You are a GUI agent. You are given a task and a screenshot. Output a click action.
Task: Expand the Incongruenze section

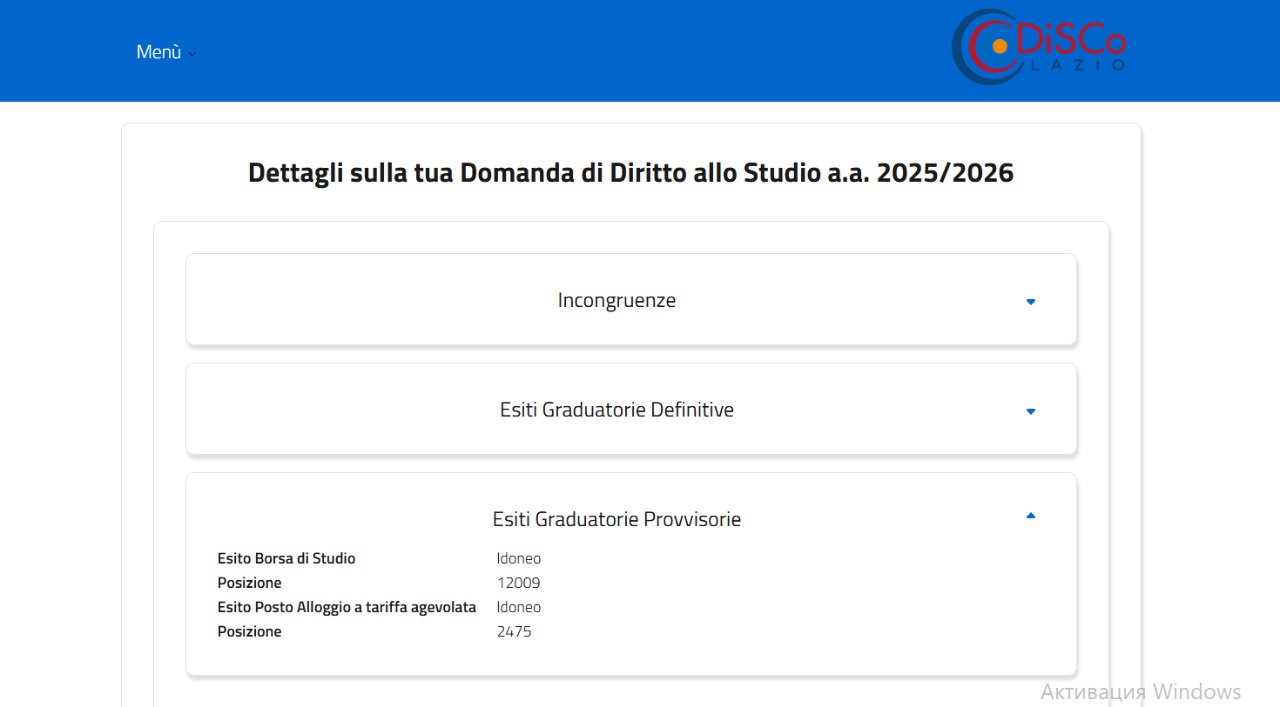click(617, 300)
